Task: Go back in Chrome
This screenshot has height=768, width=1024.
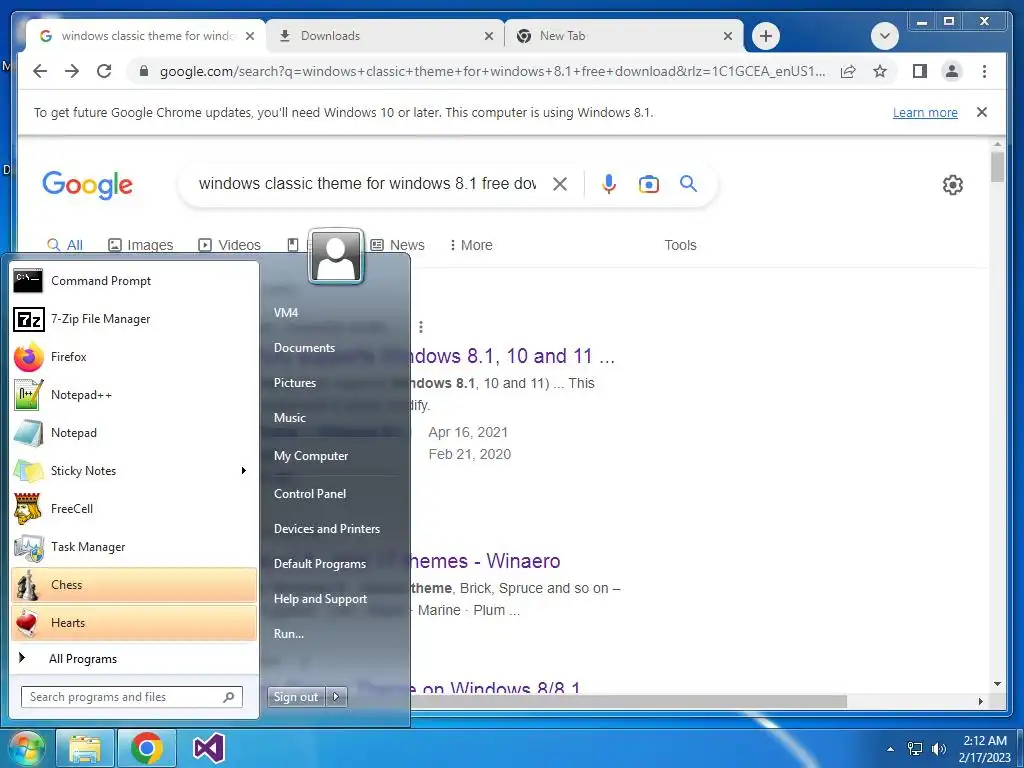Action: pos(40,71)
